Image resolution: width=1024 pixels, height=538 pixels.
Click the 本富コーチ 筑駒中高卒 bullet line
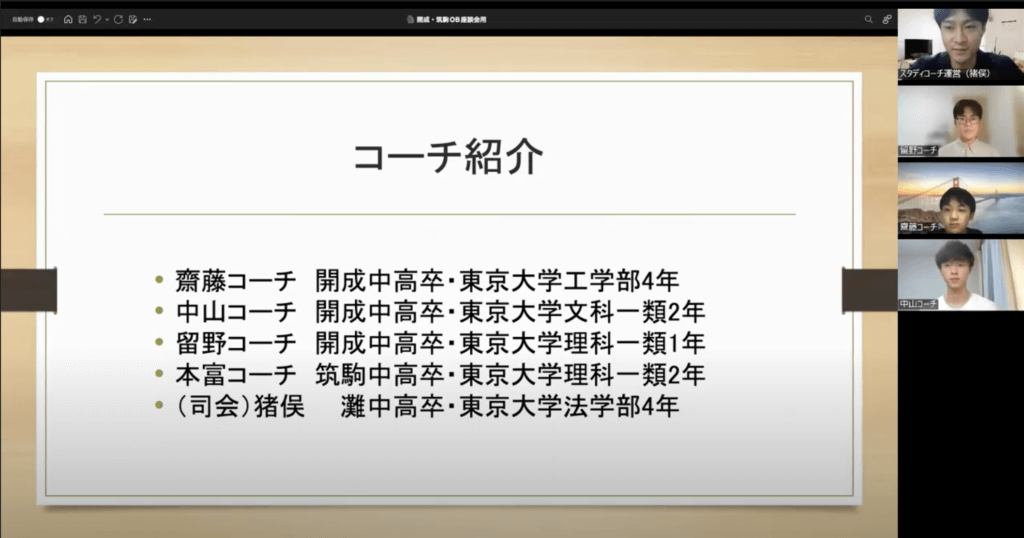(x=430, y=375)
